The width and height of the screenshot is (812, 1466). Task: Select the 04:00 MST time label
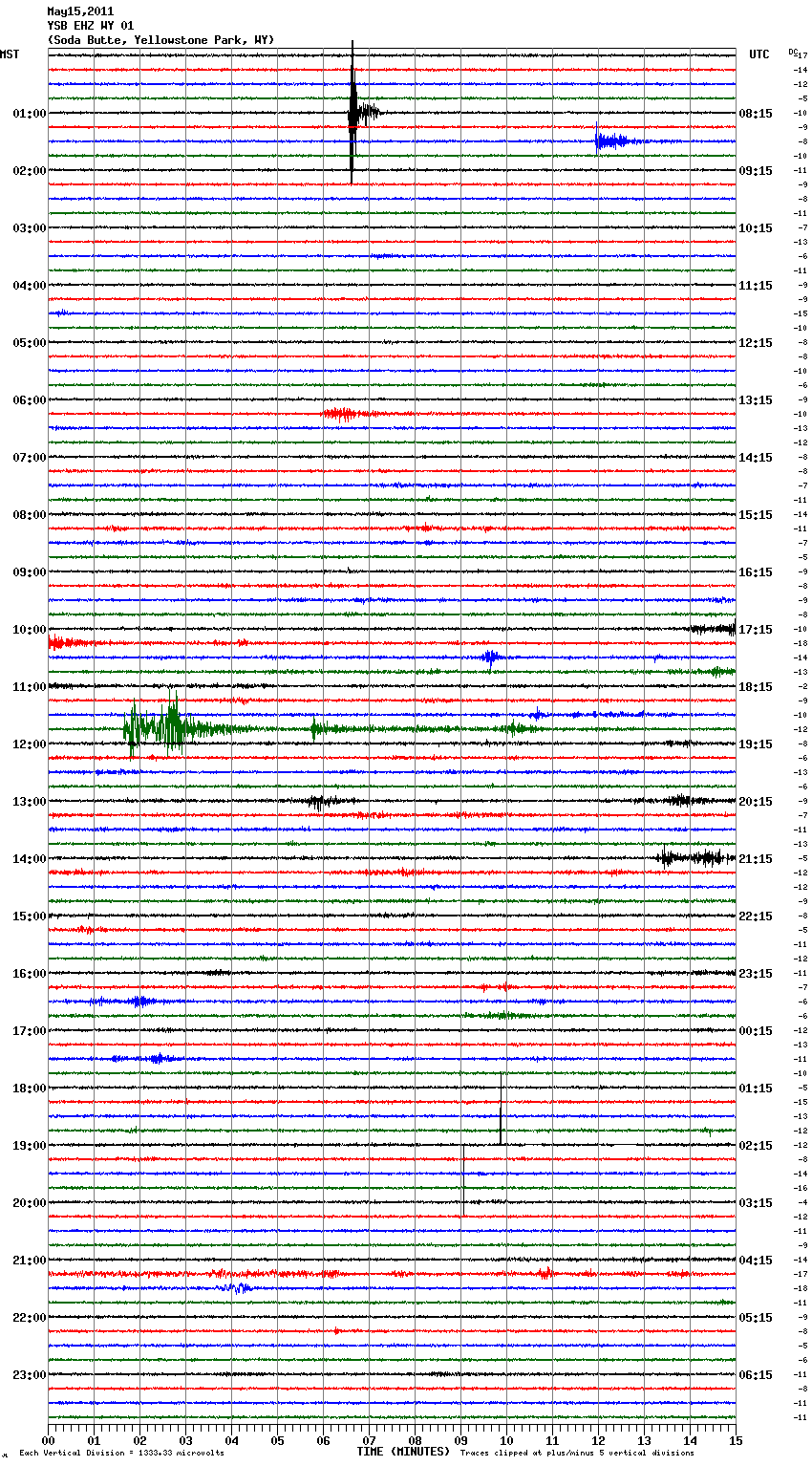coord(30,286)
